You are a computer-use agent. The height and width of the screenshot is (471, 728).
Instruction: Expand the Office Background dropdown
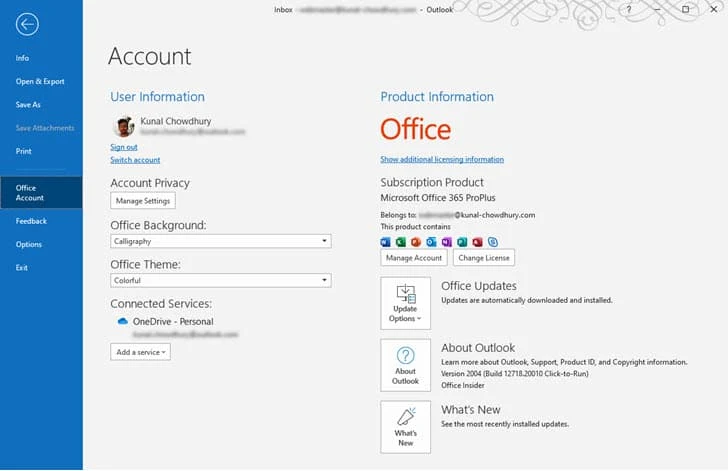pos(221,241)
